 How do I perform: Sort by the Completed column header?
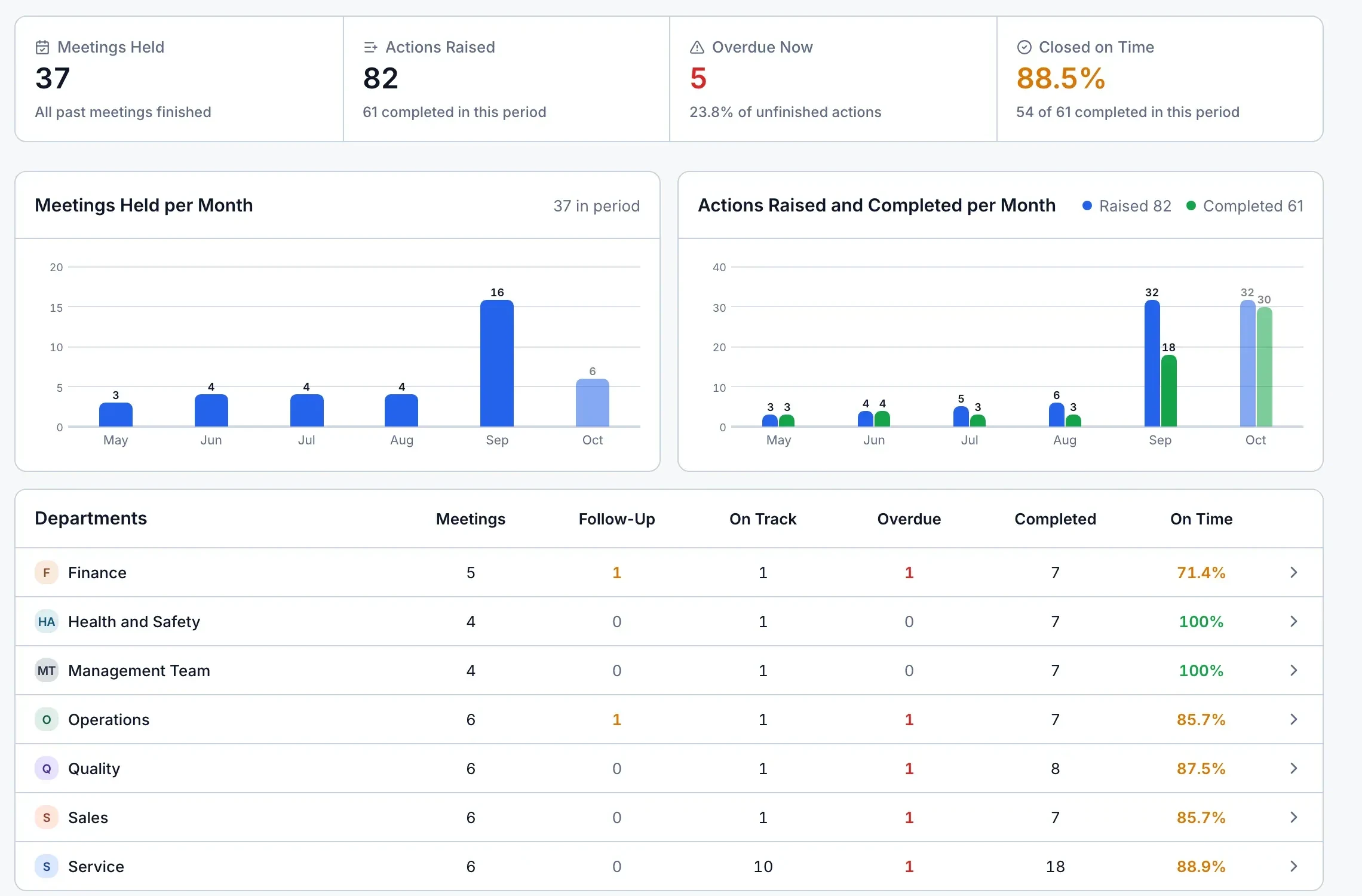click(1055, 518)
